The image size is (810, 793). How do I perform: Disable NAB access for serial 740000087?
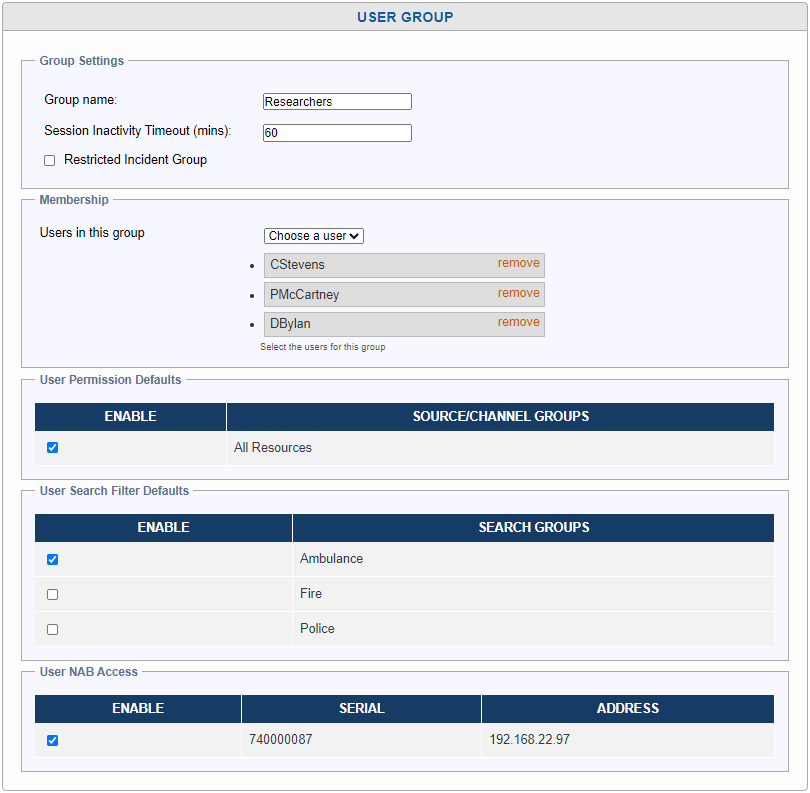53,740
